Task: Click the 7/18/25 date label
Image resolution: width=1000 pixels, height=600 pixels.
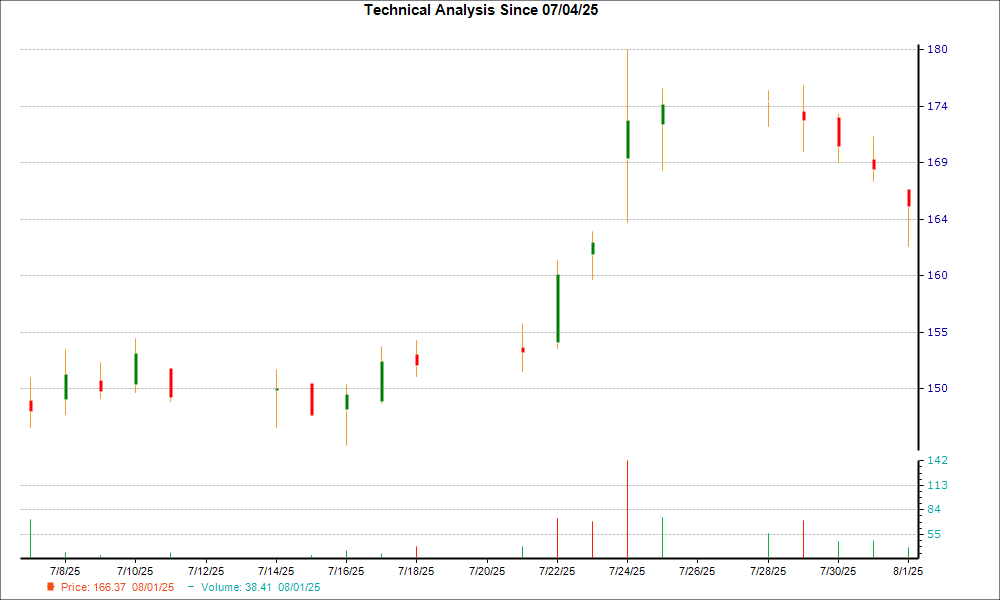Action: 416,571
